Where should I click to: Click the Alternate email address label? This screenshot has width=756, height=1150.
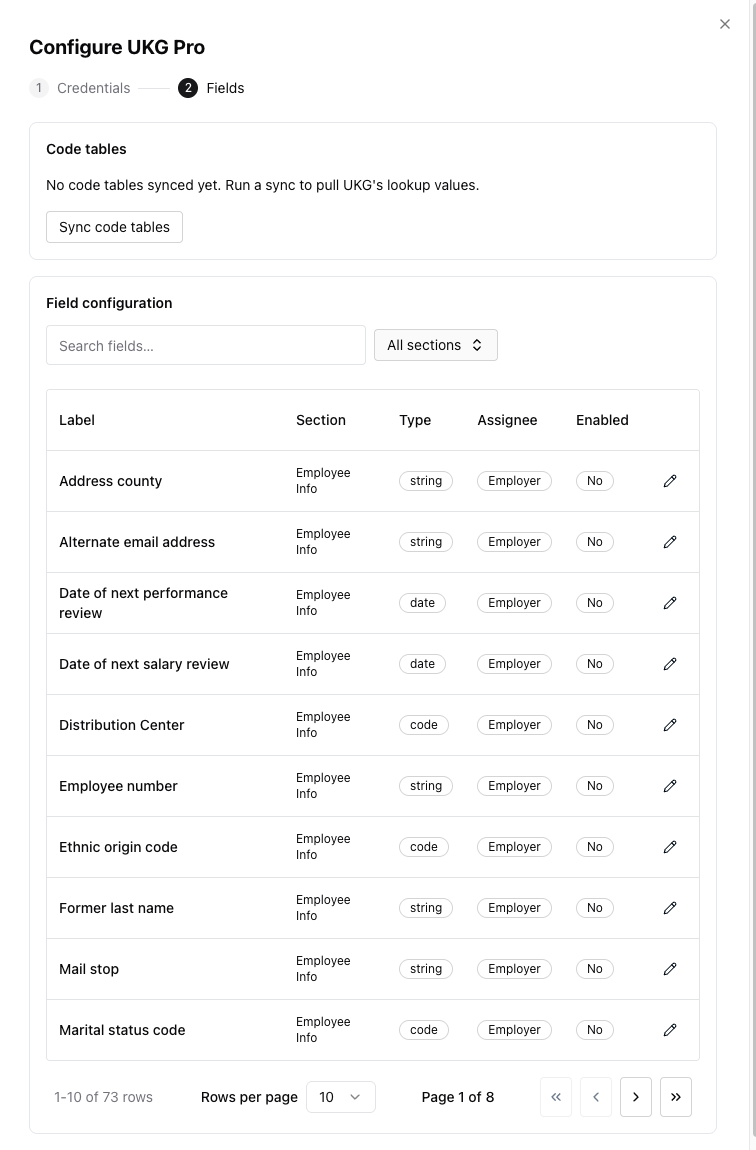pos(137,542)
